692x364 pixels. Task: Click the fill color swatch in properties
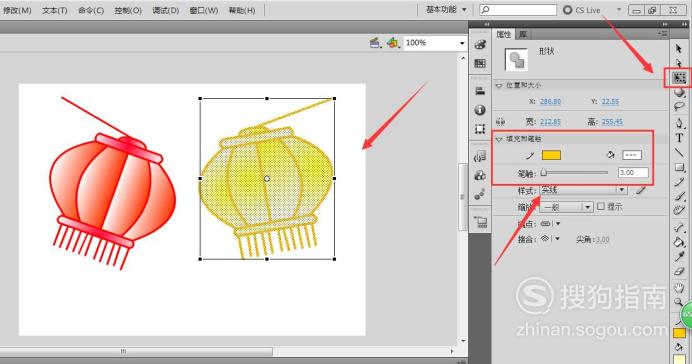click(632, 155)
